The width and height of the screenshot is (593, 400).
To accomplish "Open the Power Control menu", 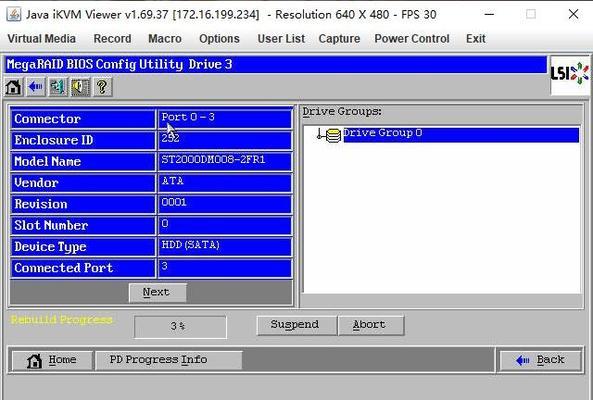I will (412, 39).
